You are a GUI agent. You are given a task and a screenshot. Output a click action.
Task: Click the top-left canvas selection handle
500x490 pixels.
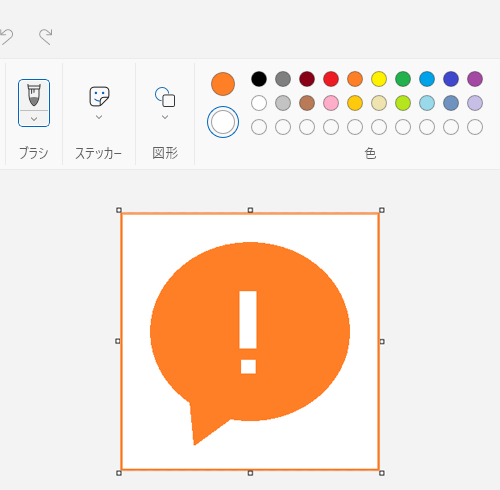pyautogui.click(x=119, y=210)
